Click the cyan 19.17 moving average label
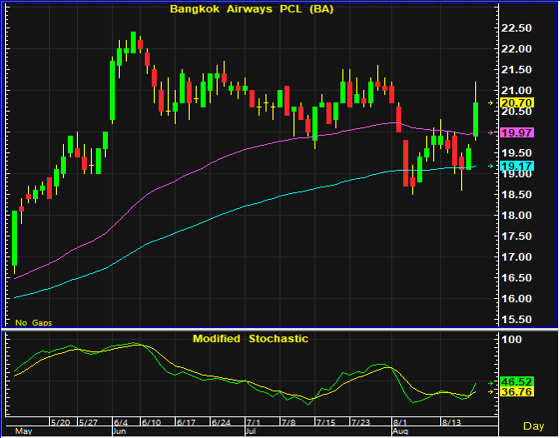 517,166
